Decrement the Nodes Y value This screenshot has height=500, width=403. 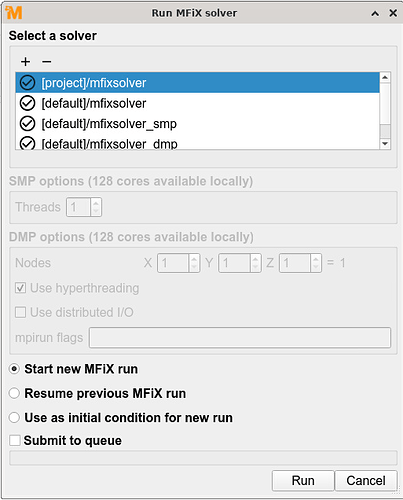tap(255, 268)
